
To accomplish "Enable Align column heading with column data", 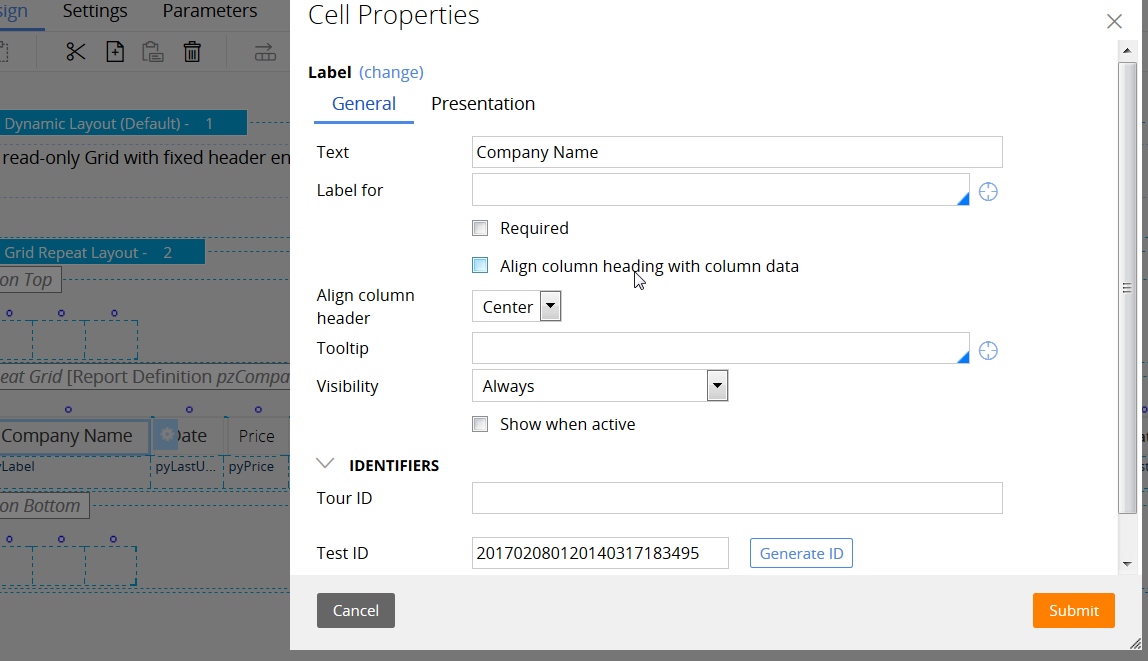I will pyautogui.click(x=480, y=266).
